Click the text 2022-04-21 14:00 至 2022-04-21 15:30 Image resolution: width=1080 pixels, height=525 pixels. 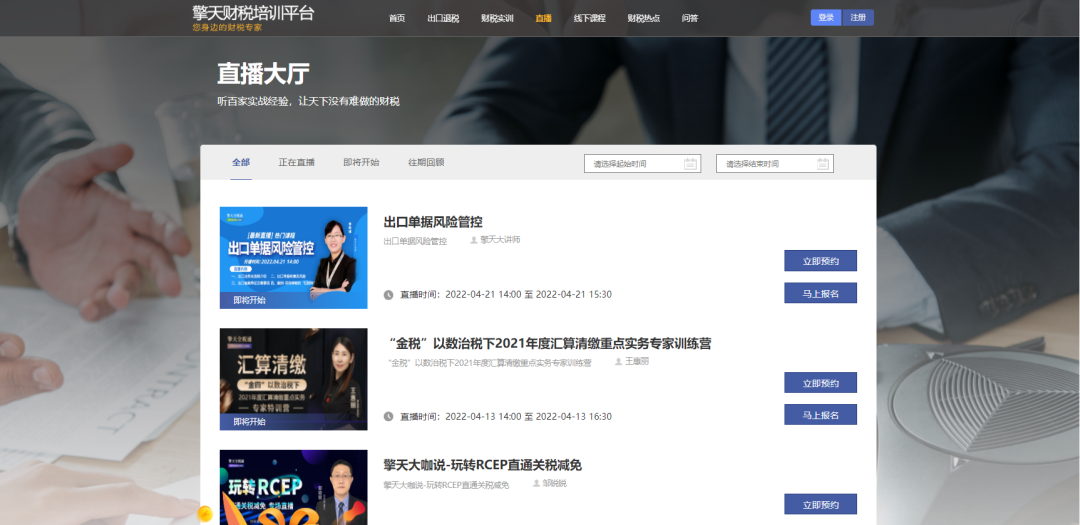click(x=529, y=295)
